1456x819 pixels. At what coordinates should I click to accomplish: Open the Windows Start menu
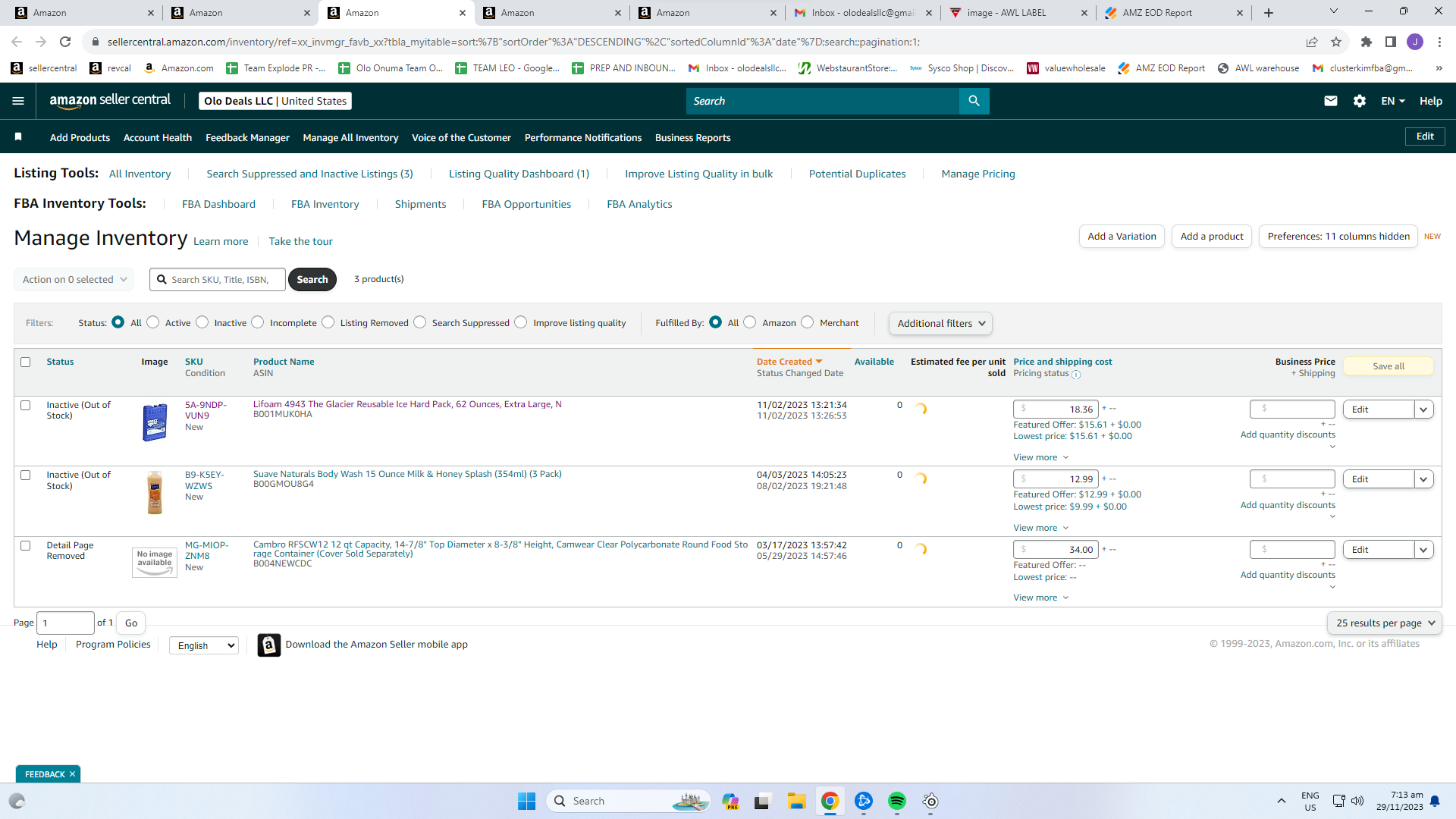tap(526, 801)
